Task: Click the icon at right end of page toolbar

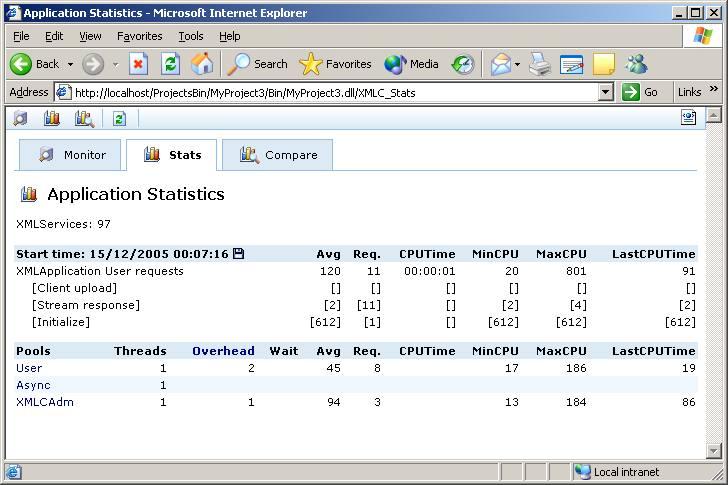Action: click(689, 118)
